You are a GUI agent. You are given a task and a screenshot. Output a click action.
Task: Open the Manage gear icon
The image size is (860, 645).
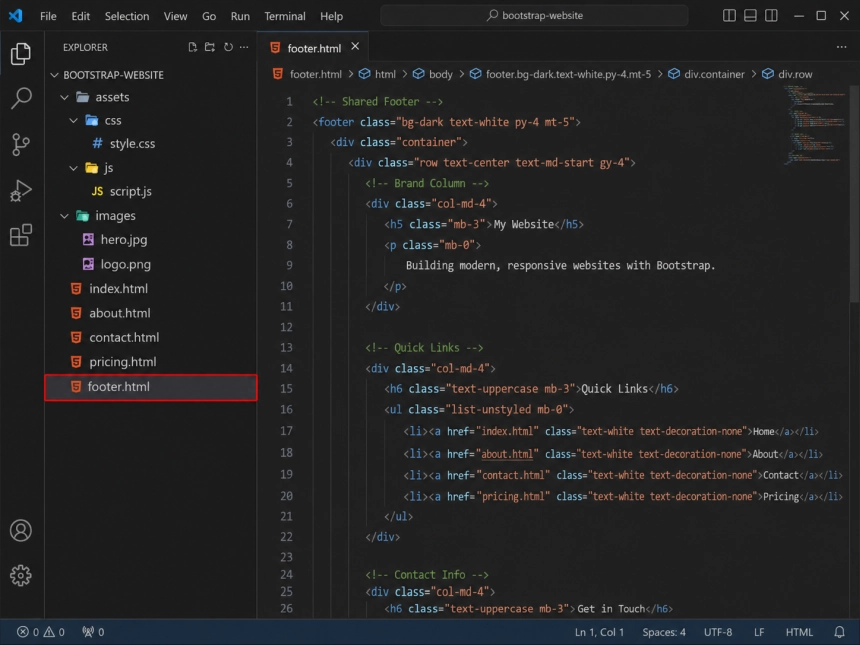tap(21, 575)
